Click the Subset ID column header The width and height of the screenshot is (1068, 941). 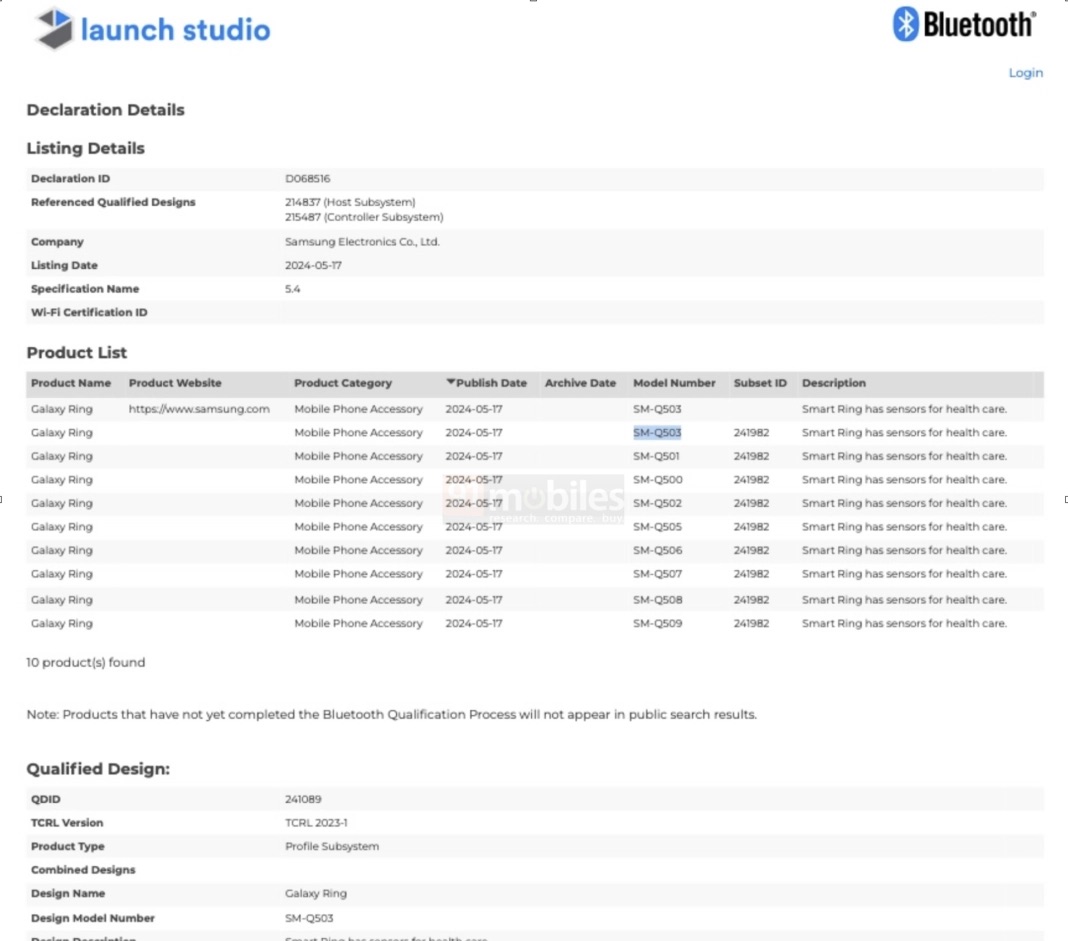(x=760, y=383)
